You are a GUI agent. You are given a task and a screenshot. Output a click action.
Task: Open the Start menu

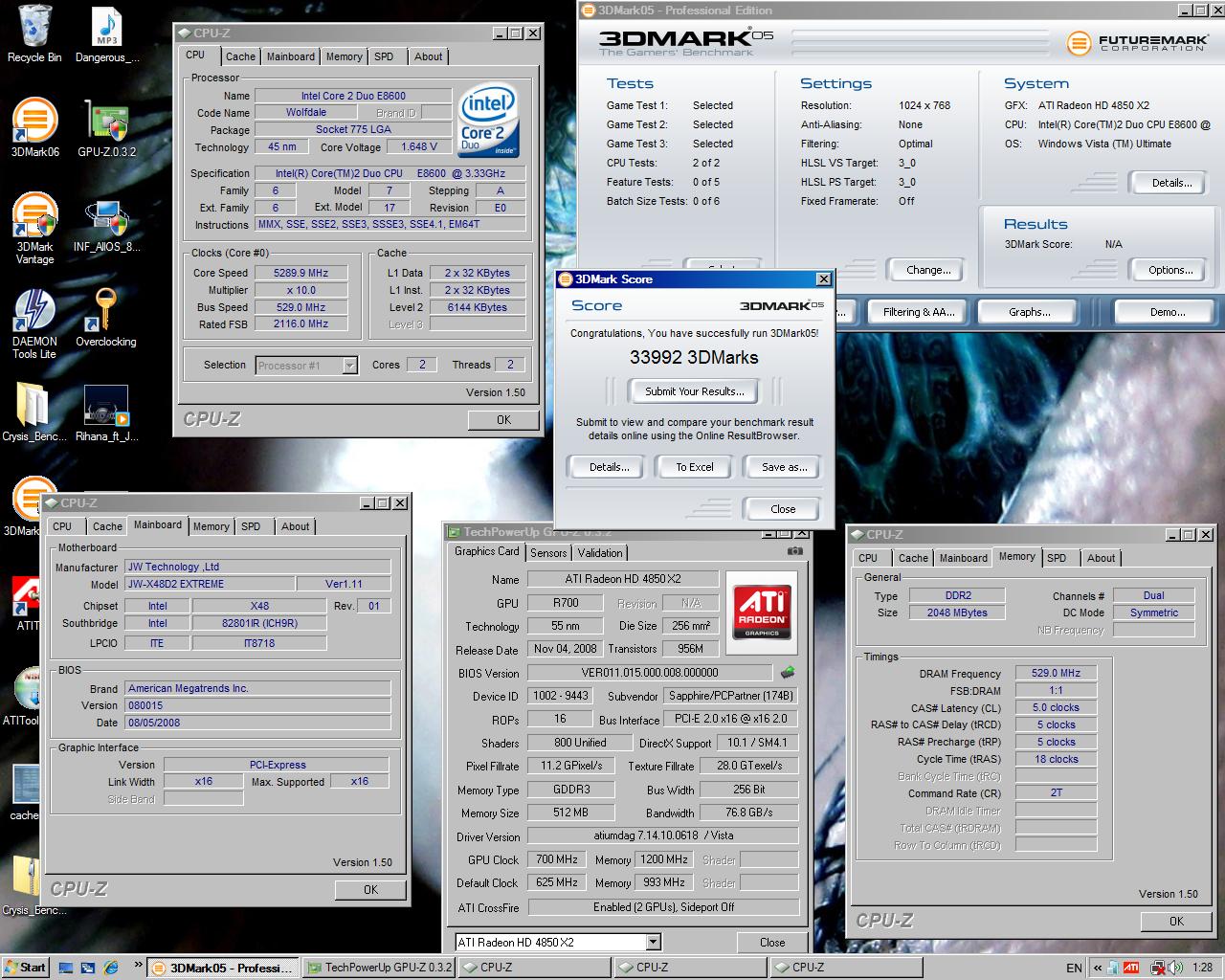pyautogui.click(x=26, y=968)
